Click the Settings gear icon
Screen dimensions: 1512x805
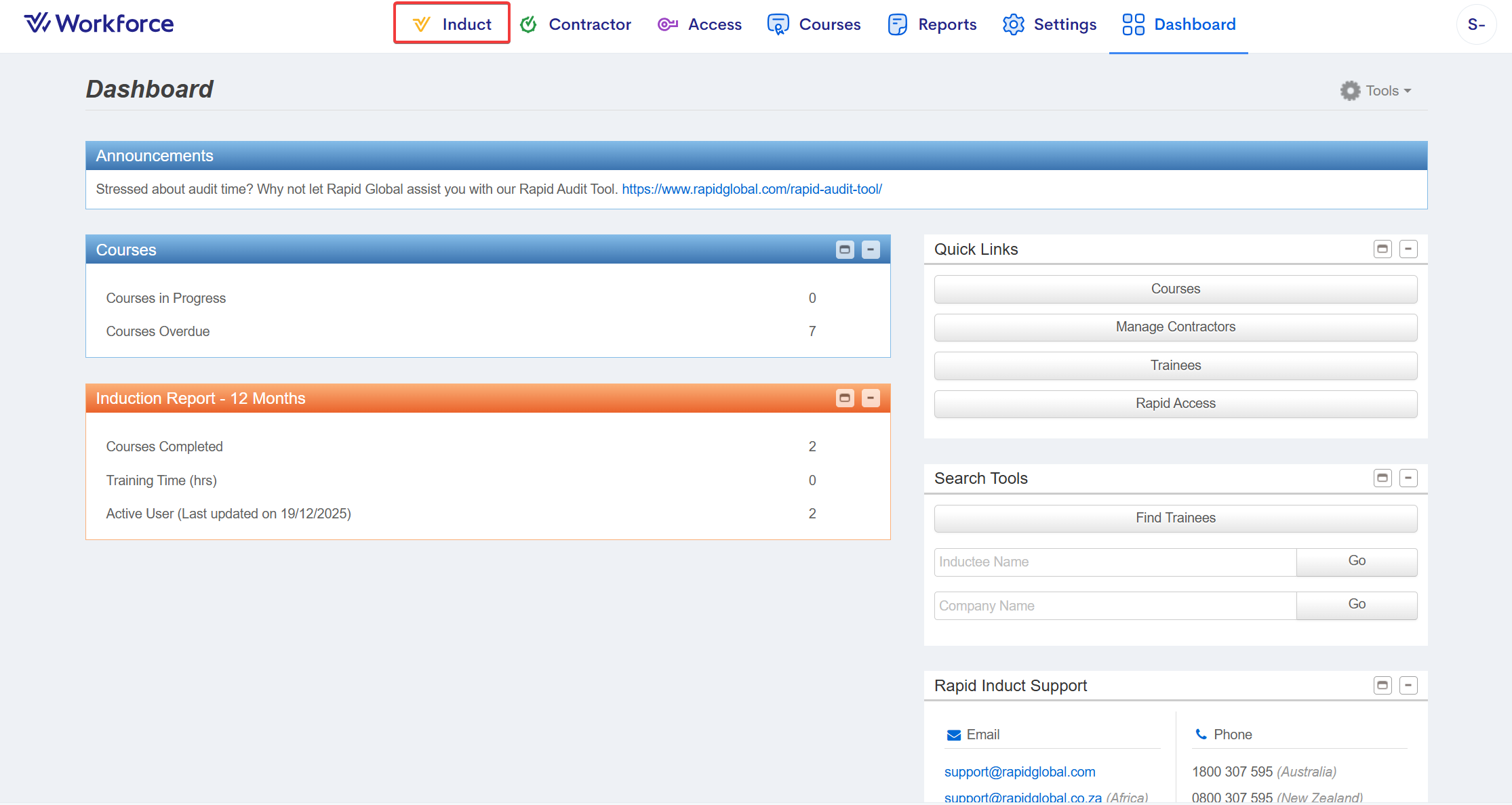(1013, 24)
